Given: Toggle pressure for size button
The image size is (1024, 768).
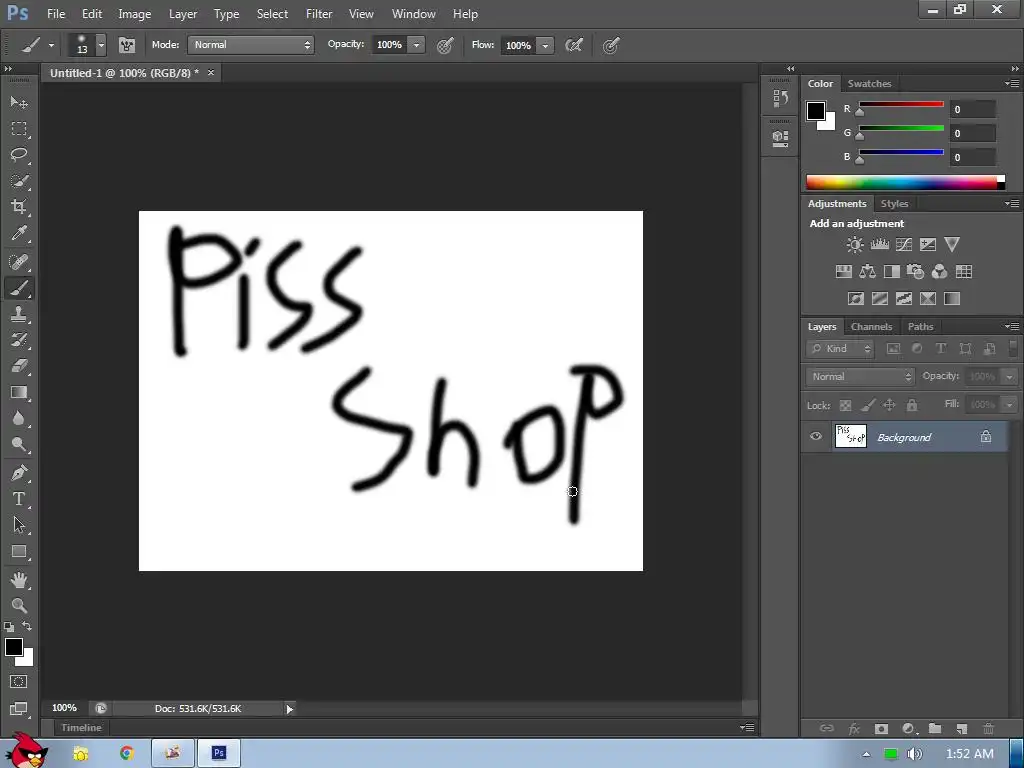Looking at the screenshot, I should [611, 45].
